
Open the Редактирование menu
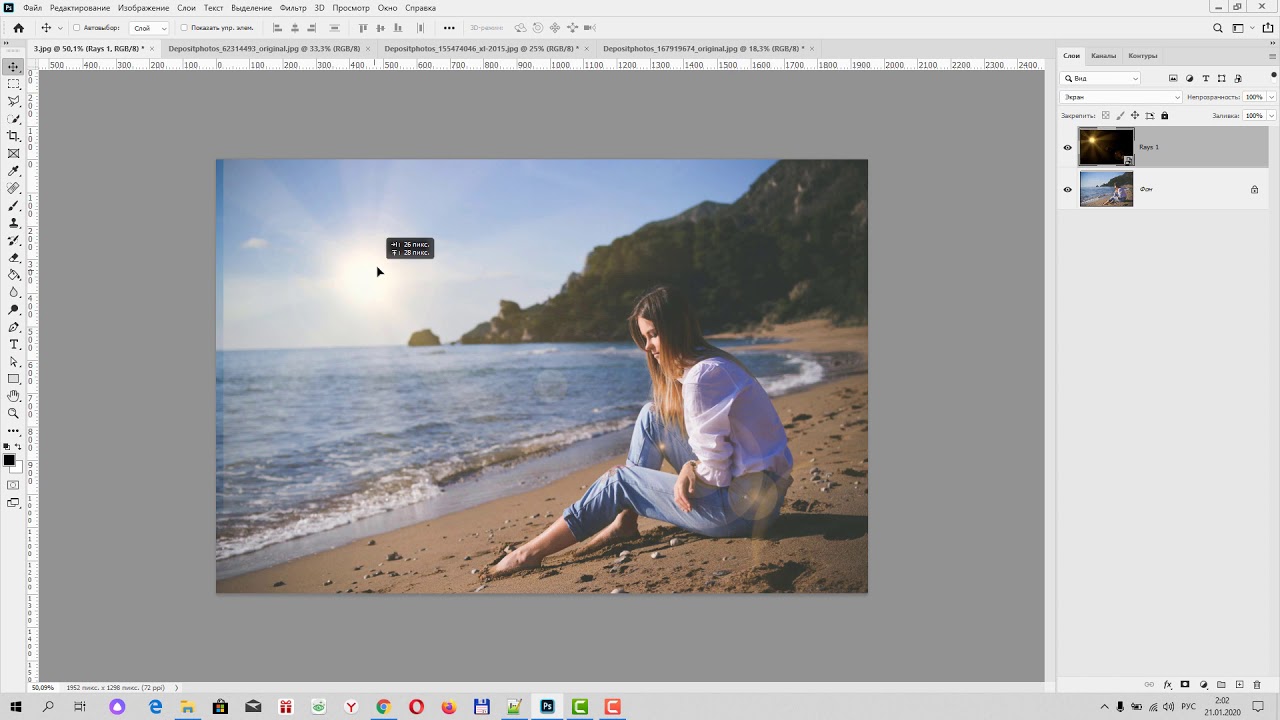pyautogui.click(x=80, y=7)
